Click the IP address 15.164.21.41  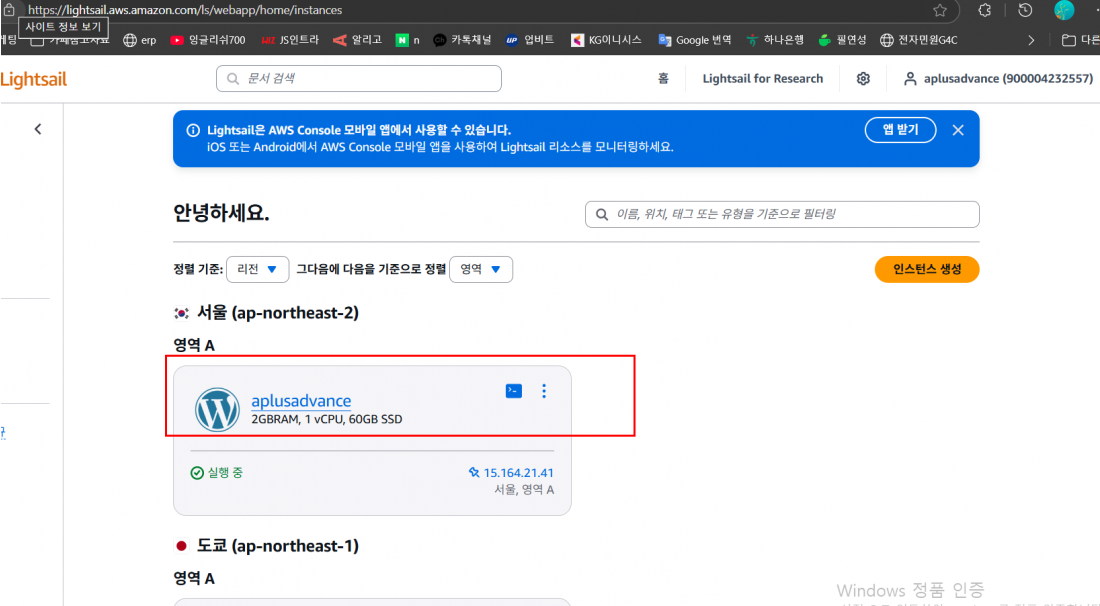tap(518, 473)
